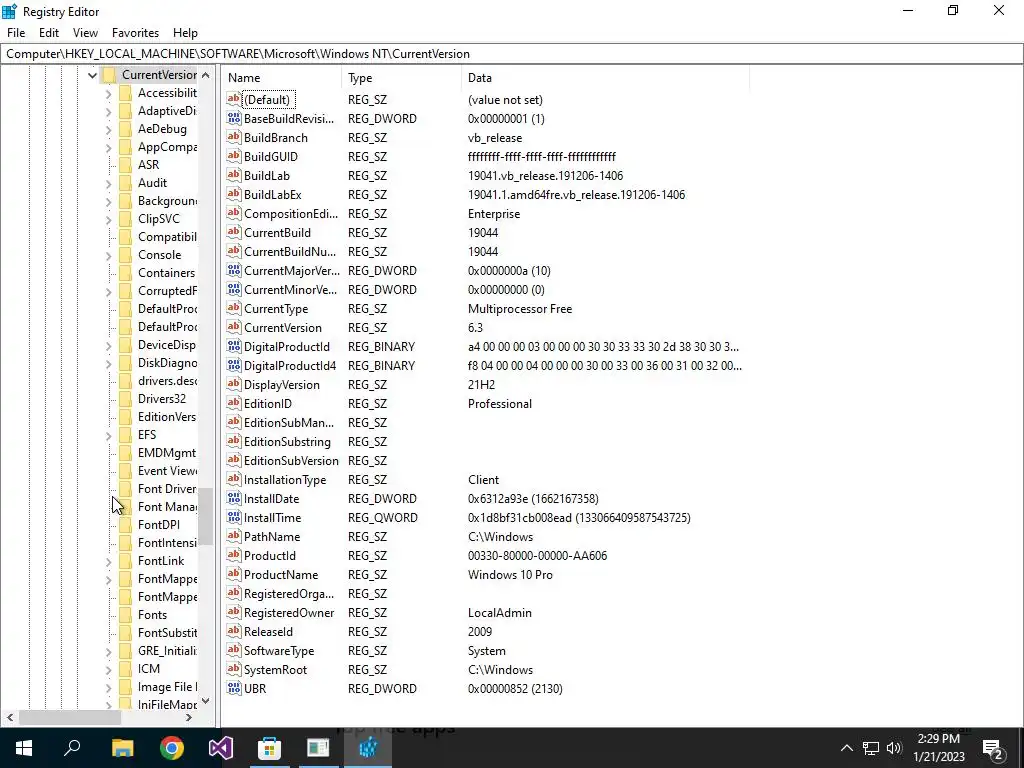Expand the ClipSVC key
Screen dimensions: 1024x768
108,219
